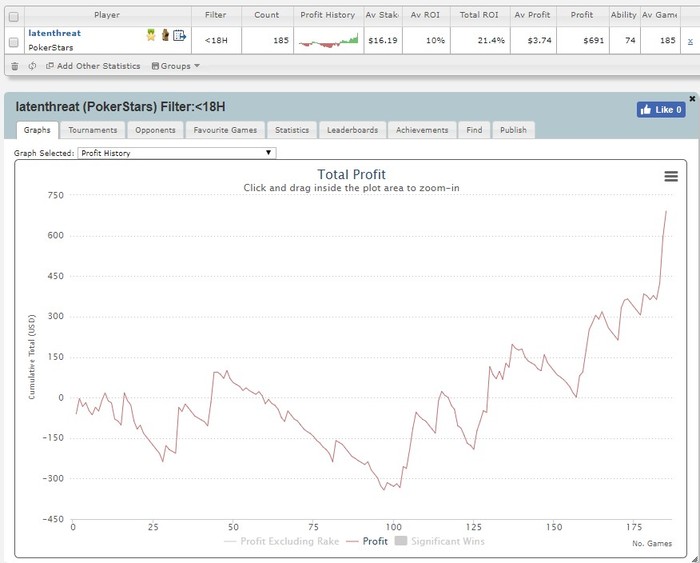Screen dimensions: 700x563
Task: Sort by Profit History column header
Action: click(x=328, y=15)
